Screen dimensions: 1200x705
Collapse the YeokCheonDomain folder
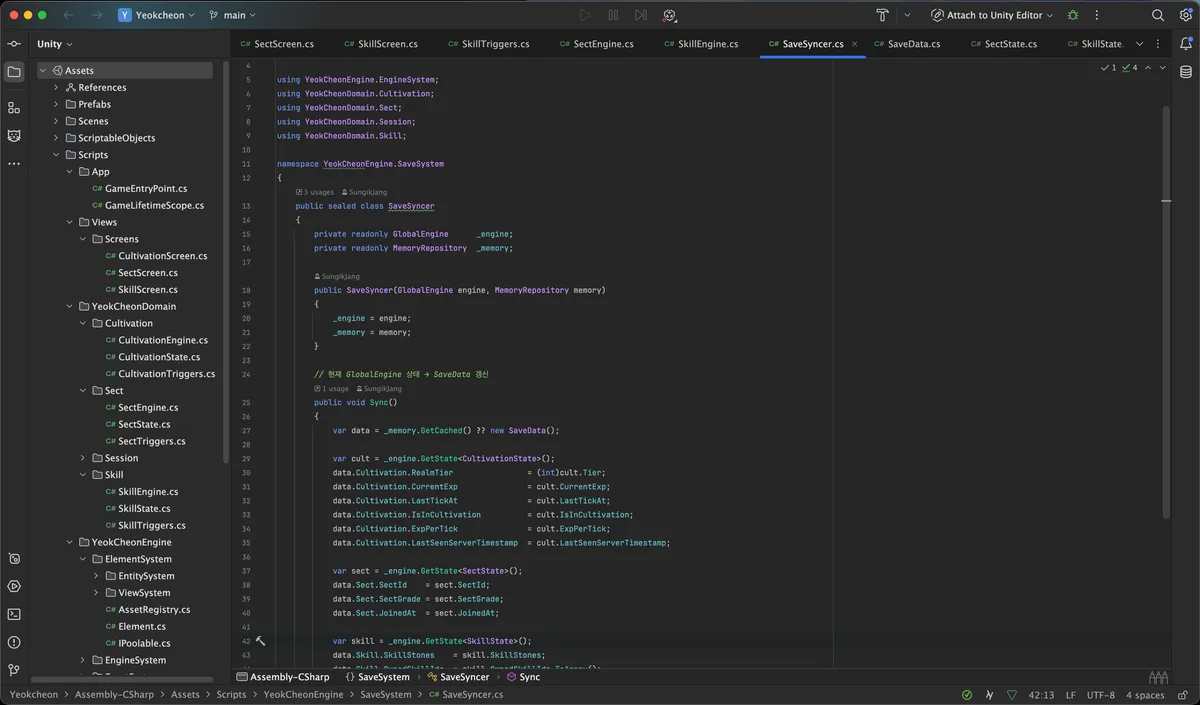click(70, 306)
